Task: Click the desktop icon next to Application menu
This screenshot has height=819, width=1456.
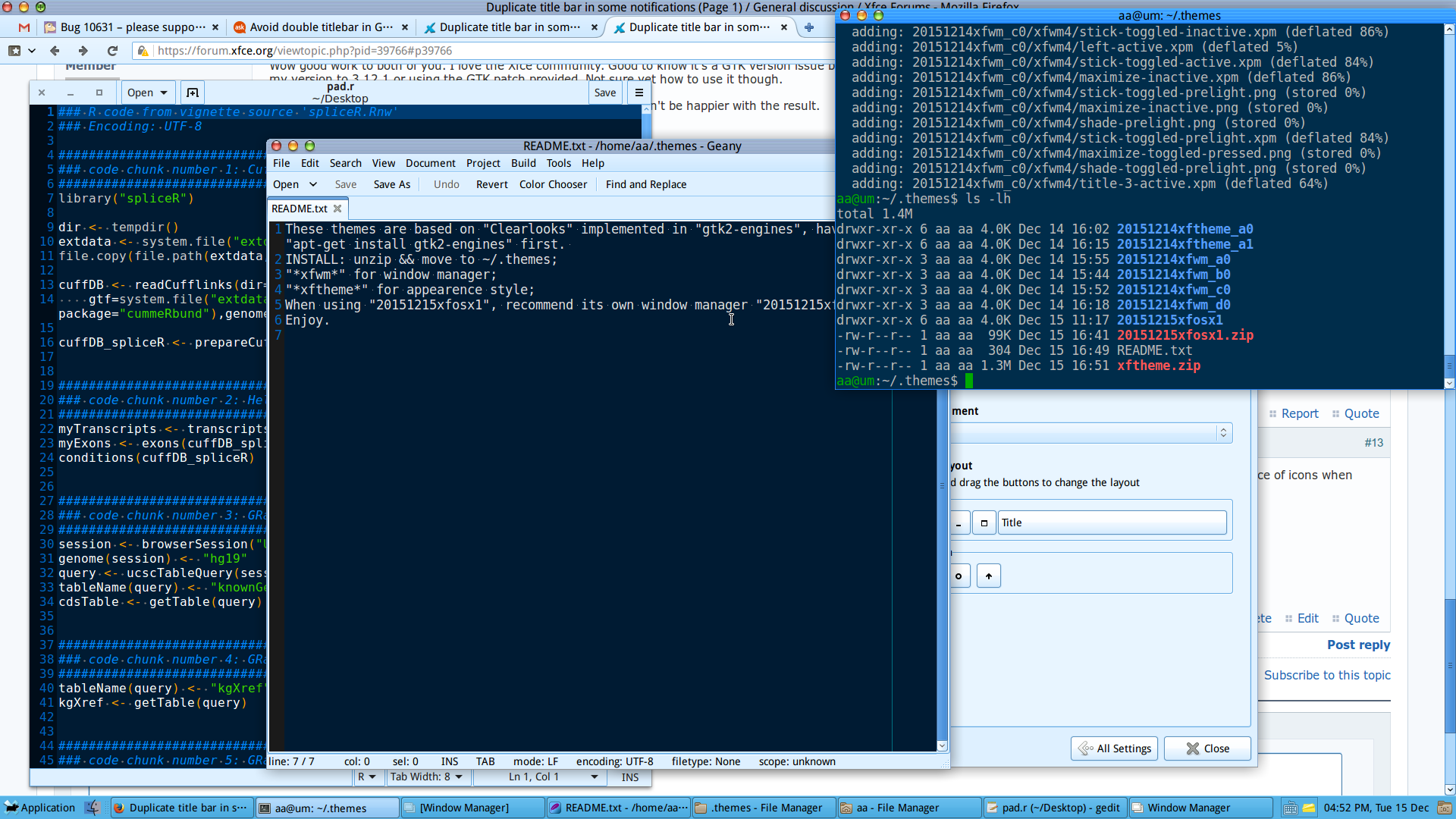Action: pyautogui.click(x=93, y=808)
